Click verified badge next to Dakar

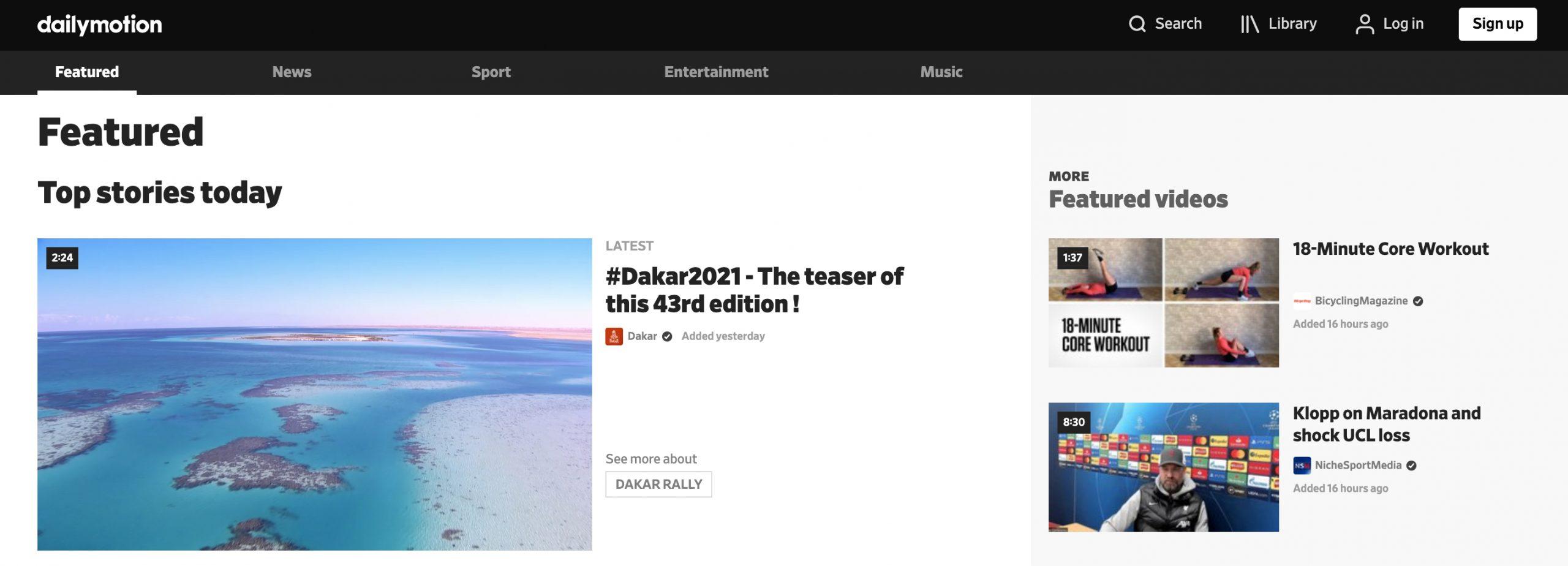pos(667,336)
